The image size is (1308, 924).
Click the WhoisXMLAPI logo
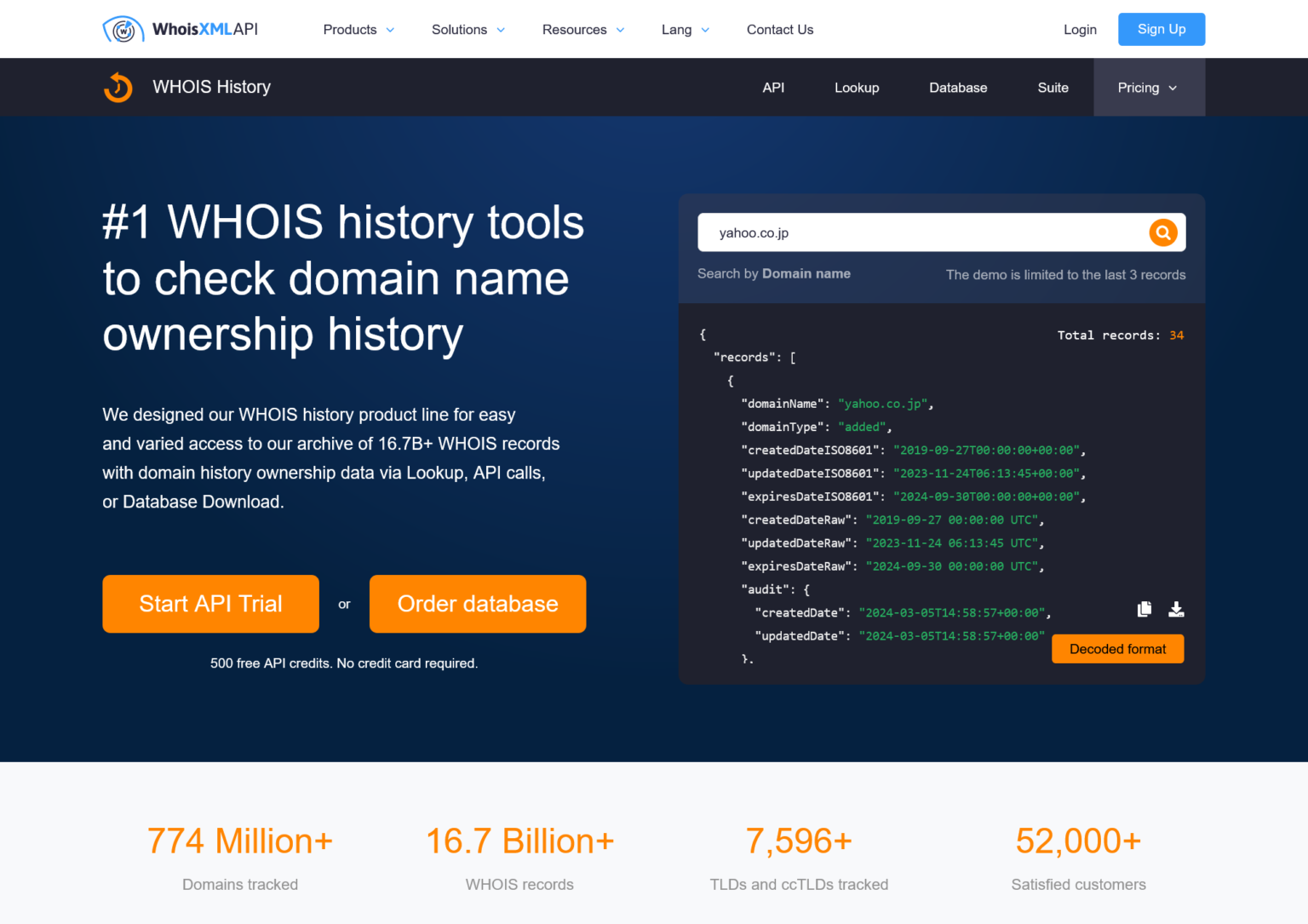(x=180, y=28)
